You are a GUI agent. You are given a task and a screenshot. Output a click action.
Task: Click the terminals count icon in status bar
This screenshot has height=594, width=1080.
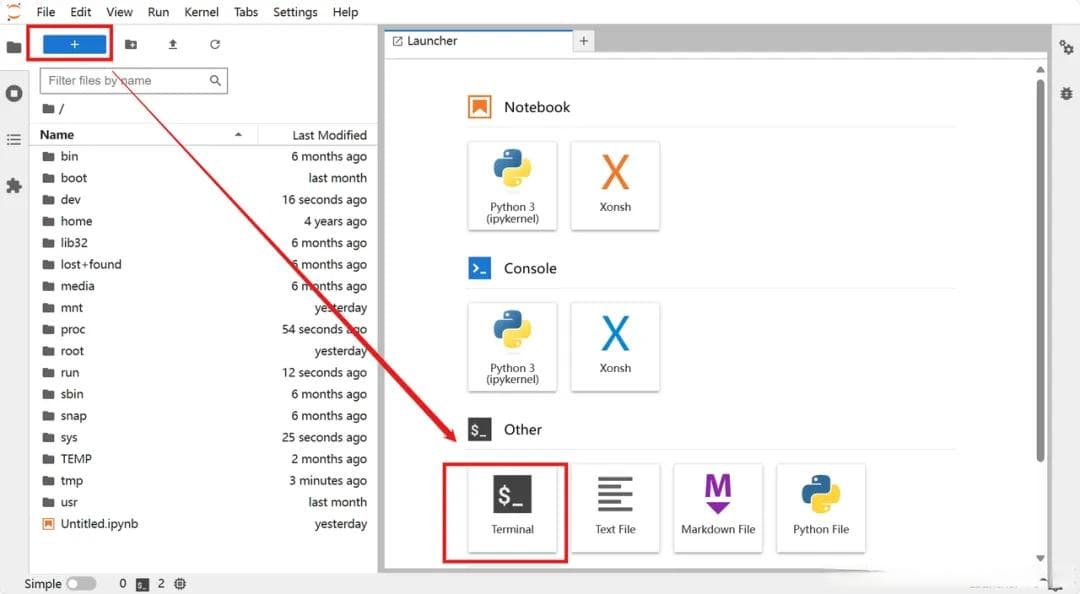click(143, 584)
